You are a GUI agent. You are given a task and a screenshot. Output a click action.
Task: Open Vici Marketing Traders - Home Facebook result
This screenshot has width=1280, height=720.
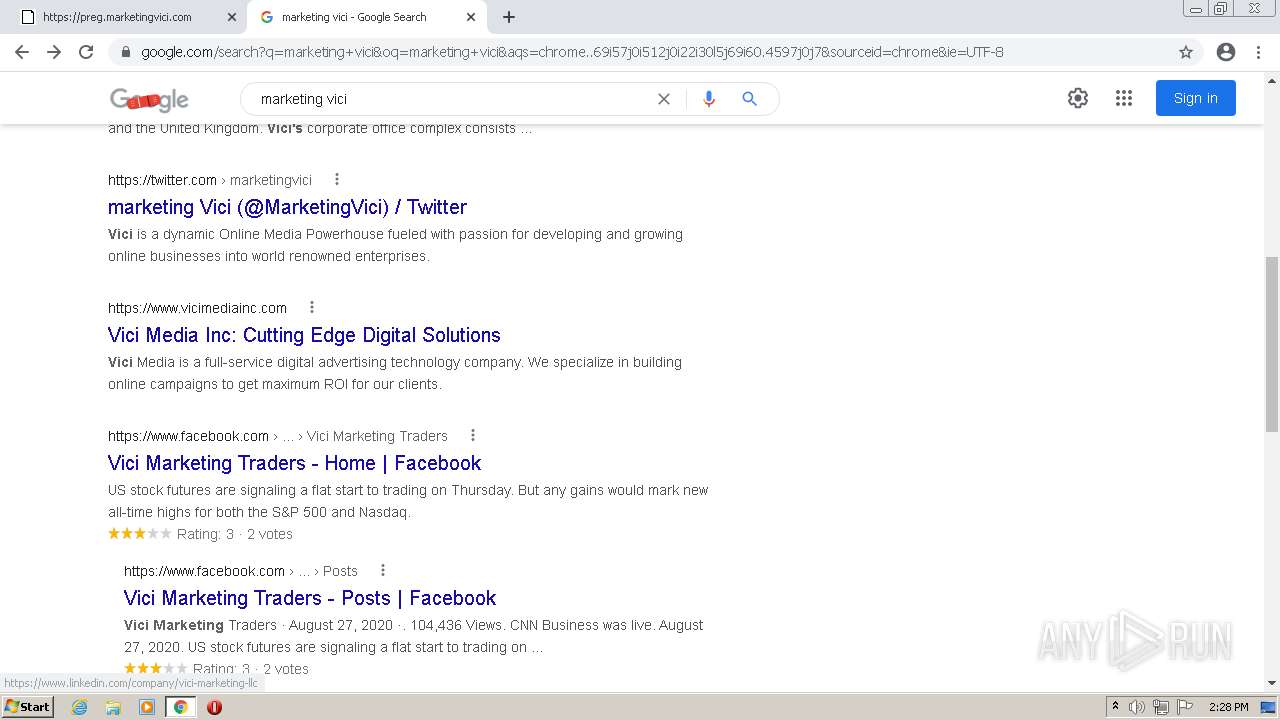[x=294, y=463]
